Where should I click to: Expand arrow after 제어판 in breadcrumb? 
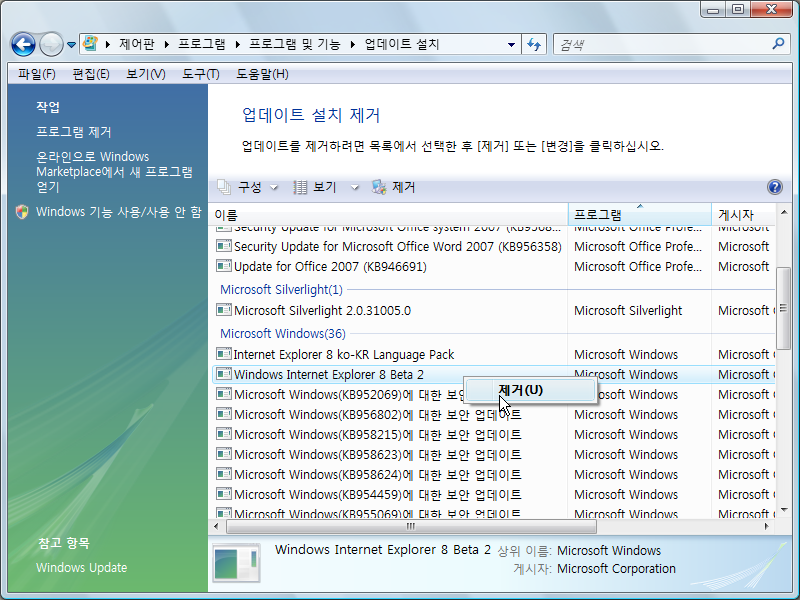(x=166, y=44)
